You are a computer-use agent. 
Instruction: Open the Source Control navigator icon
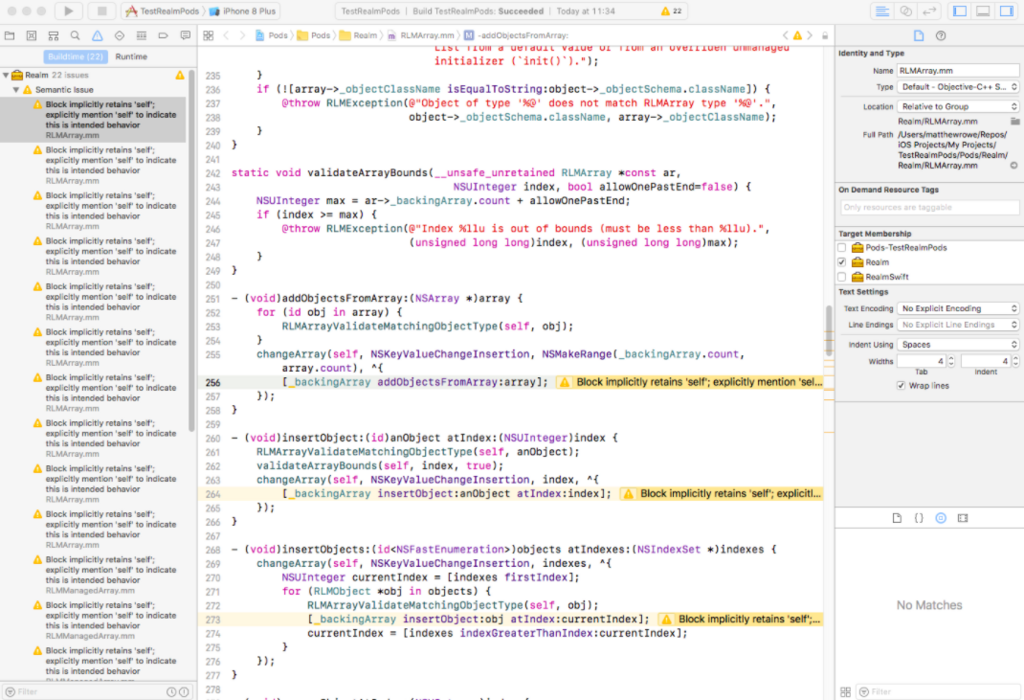31,36
